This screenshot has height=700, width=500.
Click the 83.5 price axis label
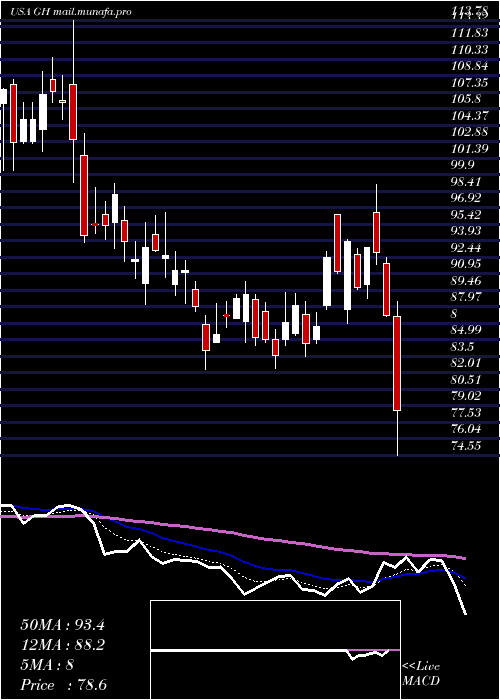463,346
